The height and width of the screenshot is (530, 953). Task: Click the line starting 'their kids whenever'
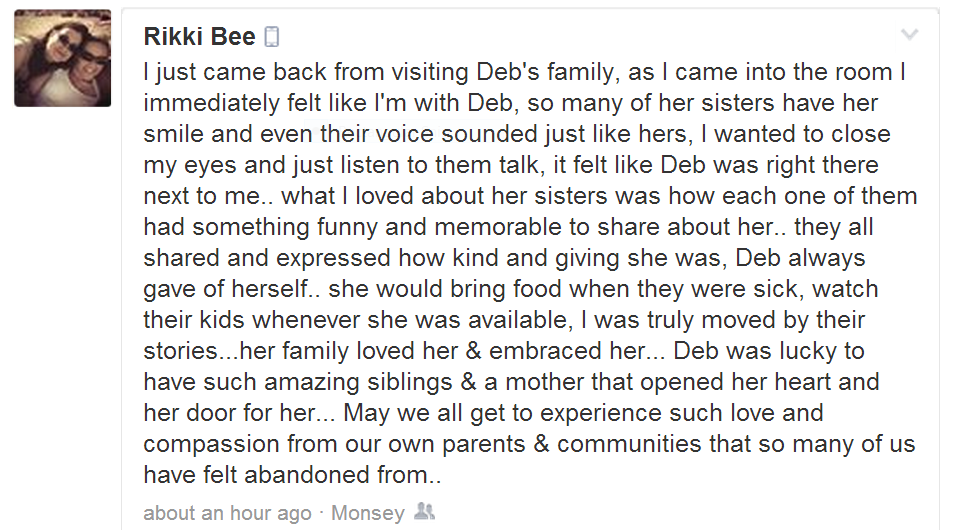504,321
